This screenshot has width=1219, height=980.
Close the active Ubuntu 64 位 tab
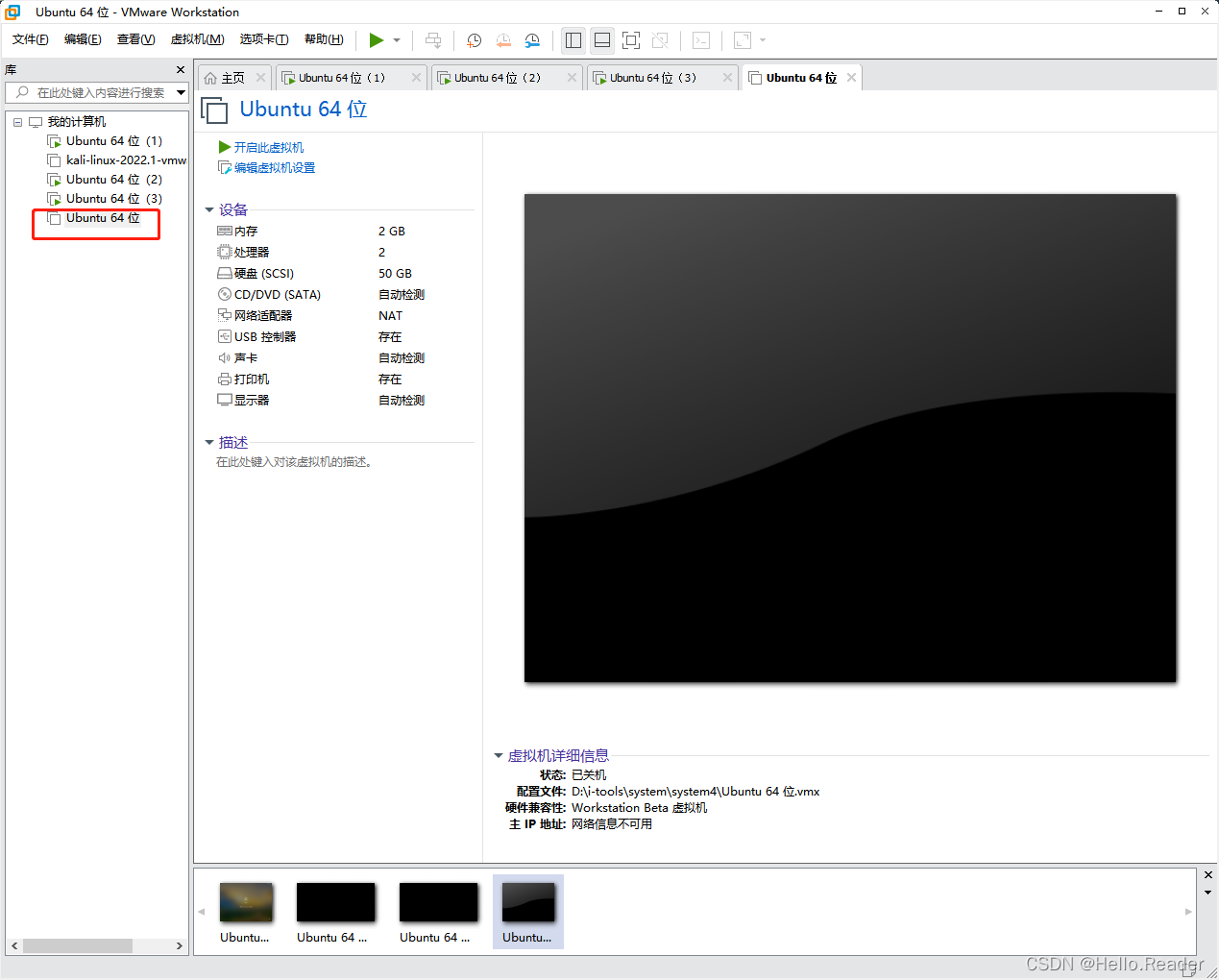851,78
